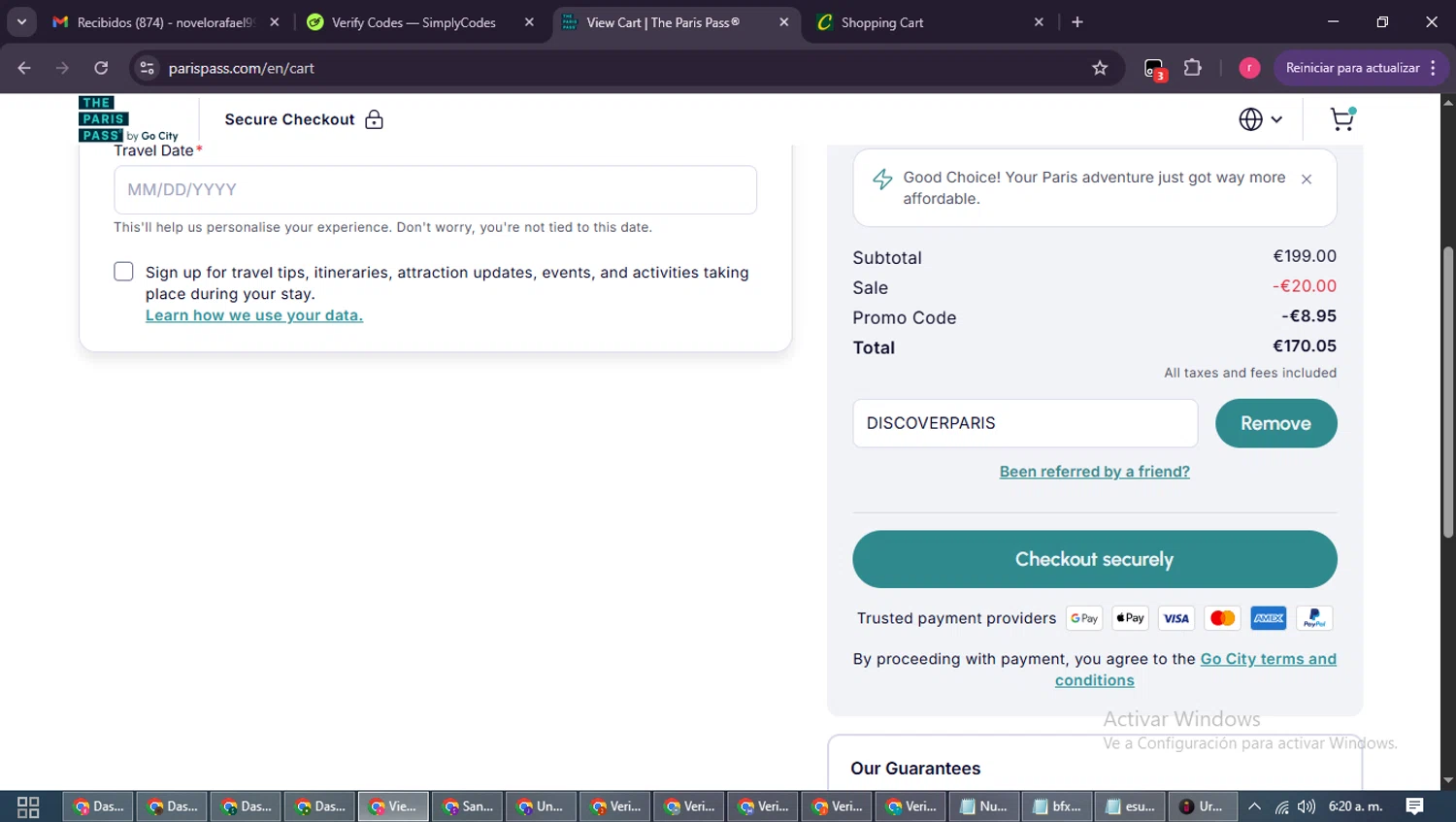Click the DISCOVERPARIS promo code field
The height and width of the screenshot is (822, 1456).
point(1025,423)
